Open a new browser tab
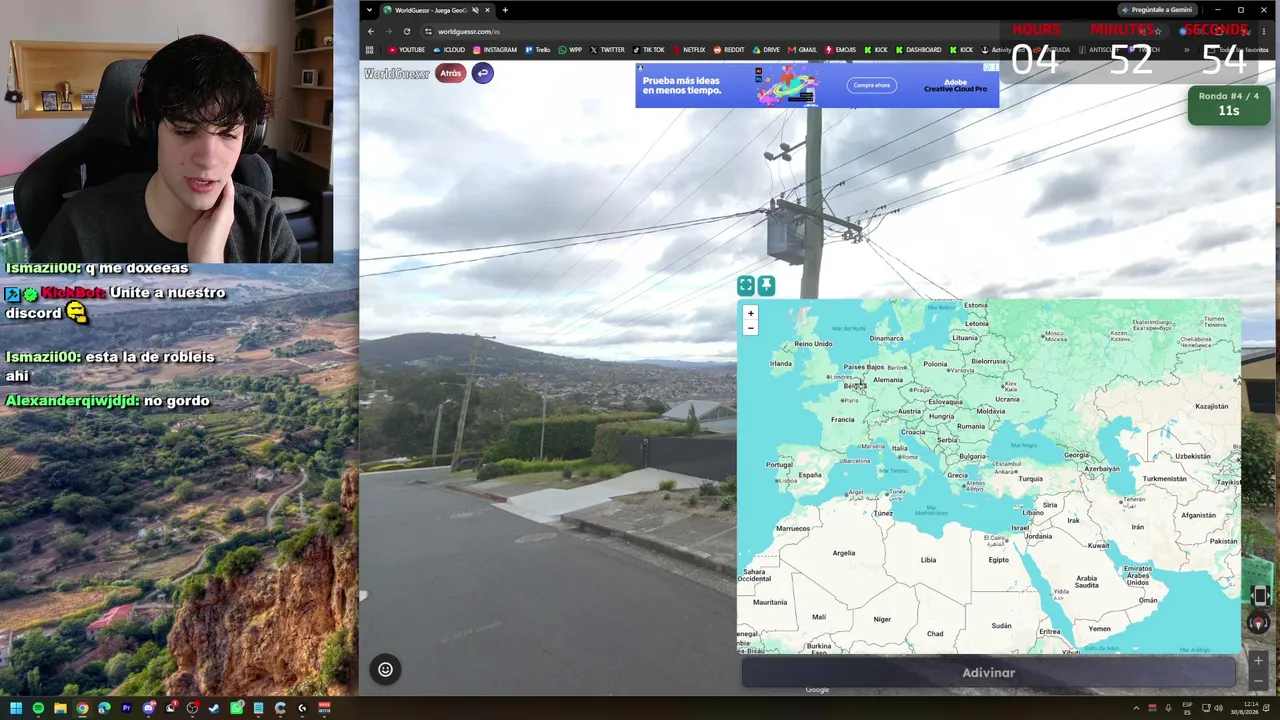 coord(505,10)
